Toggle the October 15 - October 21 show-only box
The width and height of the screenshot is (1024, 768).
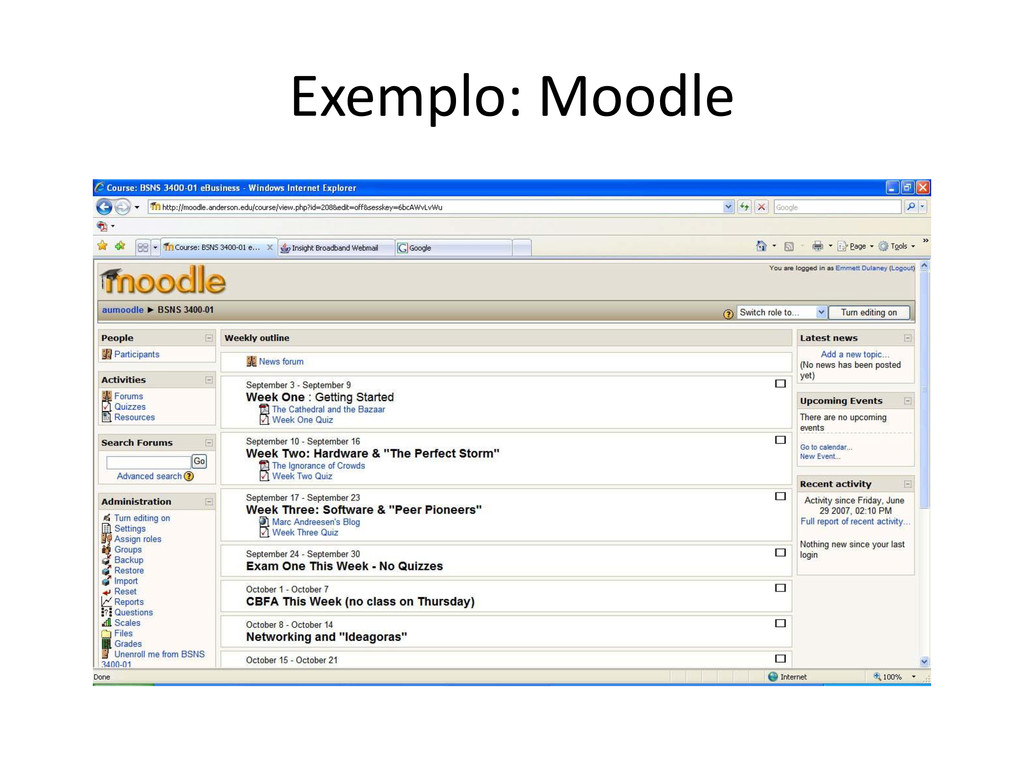[x=780, y=658]
